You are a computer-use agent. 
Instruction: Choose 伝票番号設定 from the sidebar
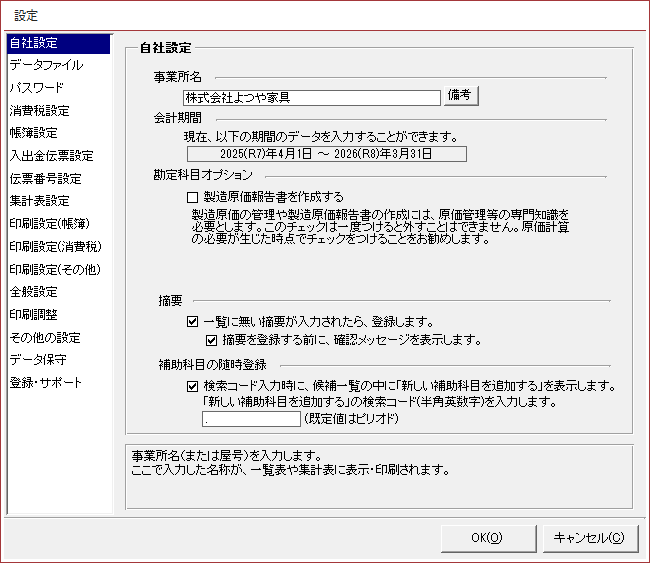(45, 179)
